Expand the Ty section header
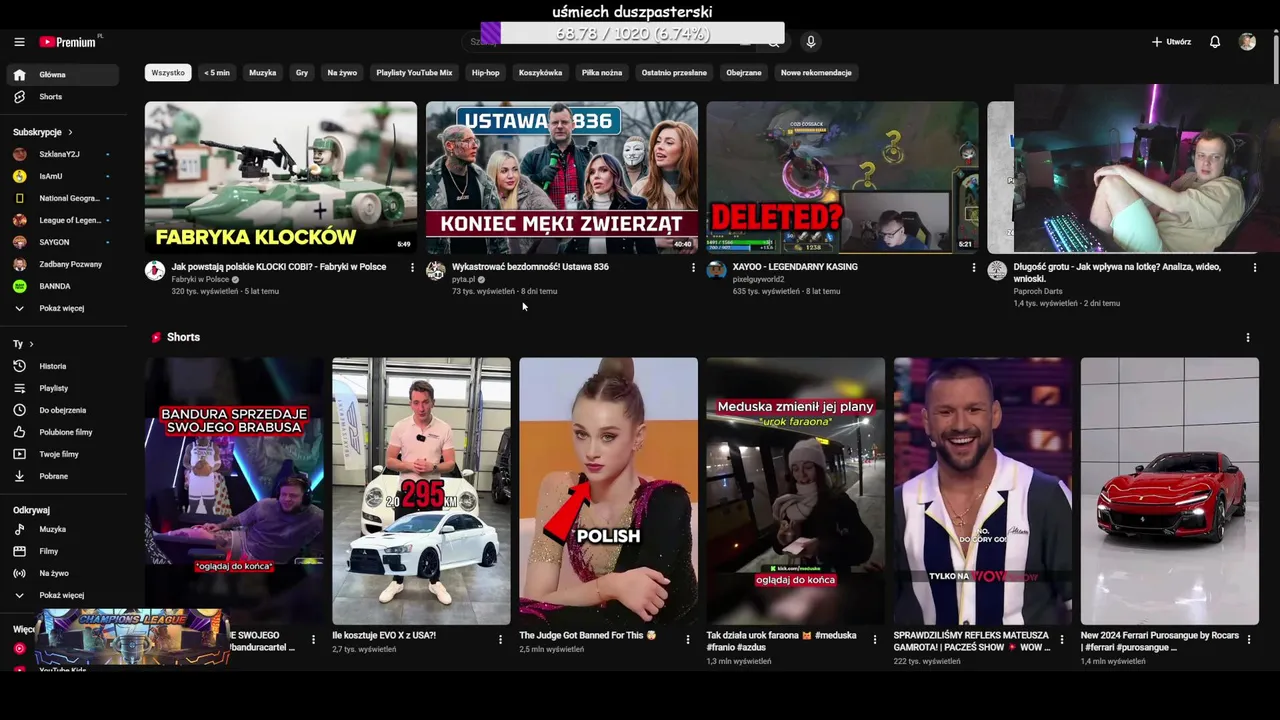The height and width of the screenshot is (720, 1280). [23, 344]
